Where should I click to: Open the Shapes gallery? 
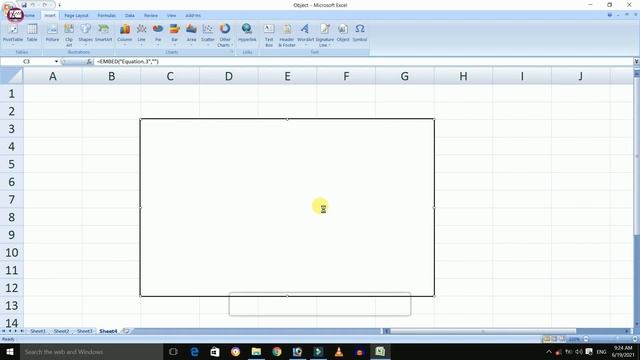pyautogui.click(x=85, y=35)
